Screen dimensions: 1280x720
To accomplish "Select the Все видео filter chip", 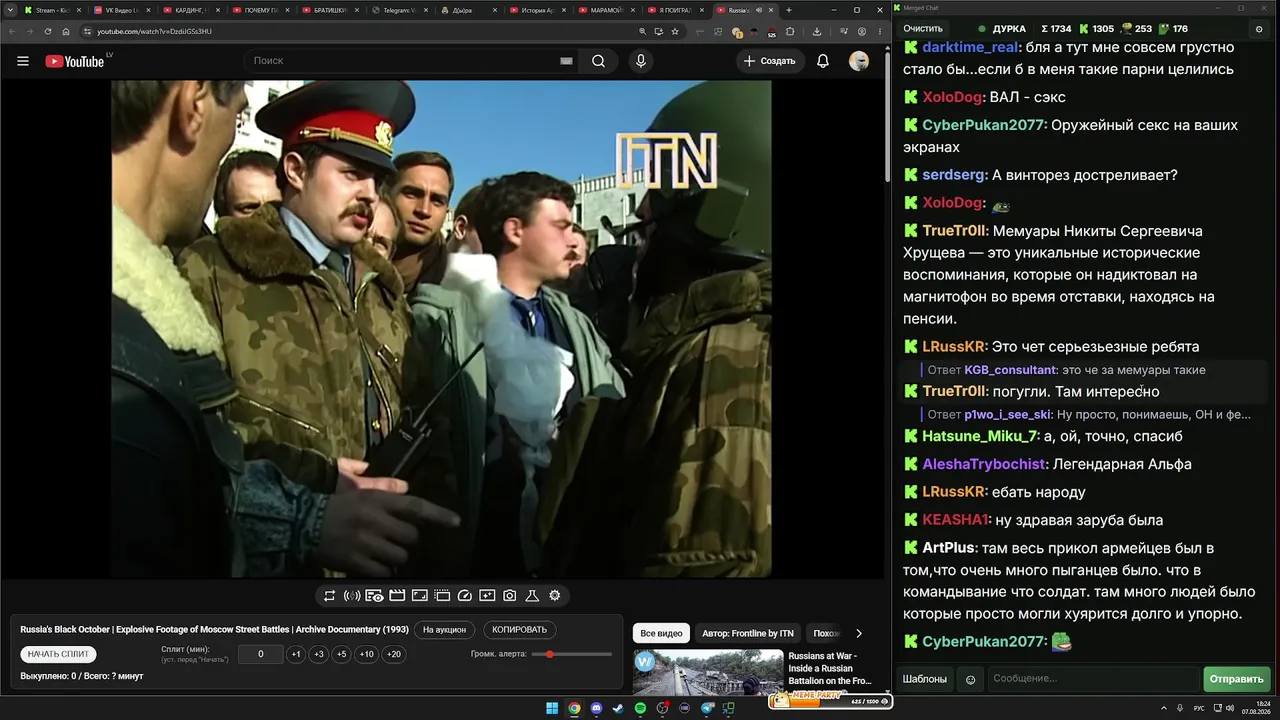I will coord(661,633).
